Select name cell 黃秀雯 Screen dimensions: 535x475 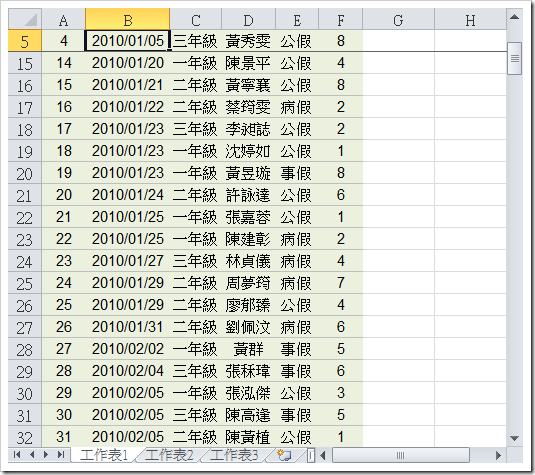point(248,41)
